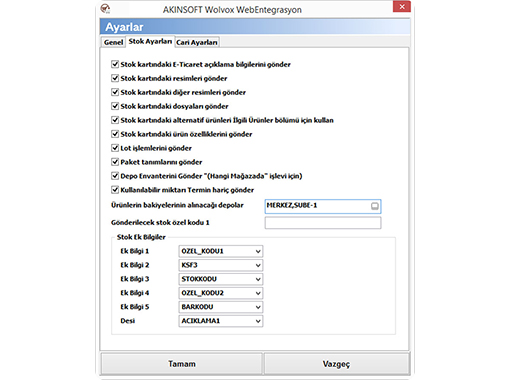Open the depot picker button in MERKEZ,SUBE-1 field
Image resolution: width=510 pixels, height=380 pixels.
point(375,206)
